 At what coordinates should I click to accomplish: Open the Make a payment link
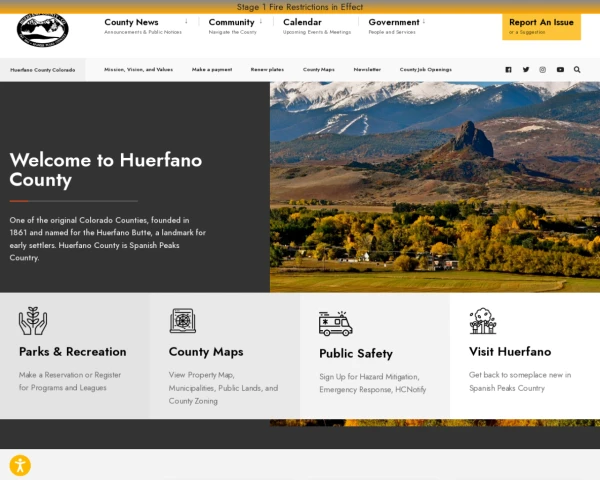click(x=212, y=70)
